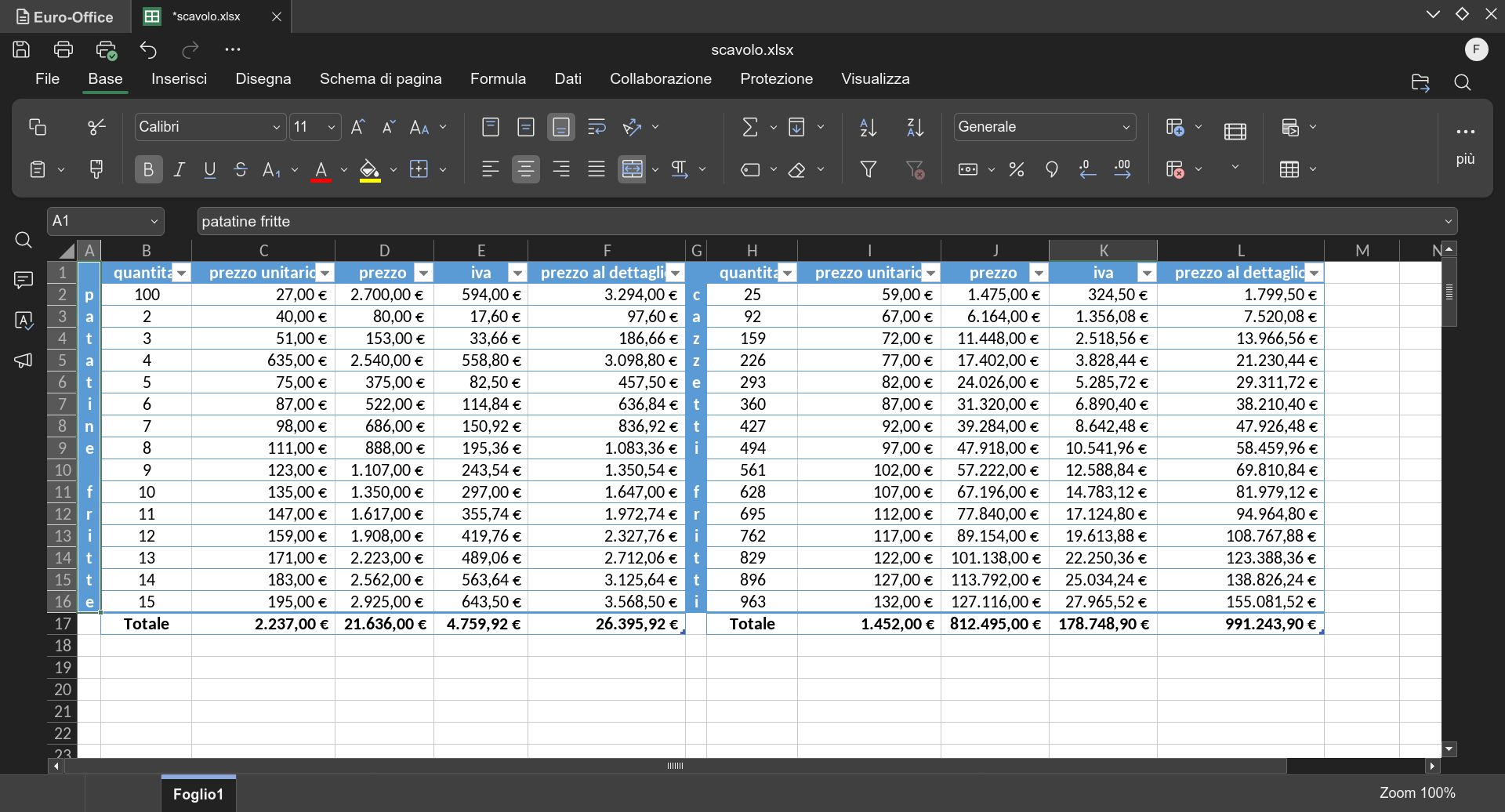Toggle Italic formatting
Image resolution: width=1505 pixels, height=812 pixels.
(x=180, y=169)
